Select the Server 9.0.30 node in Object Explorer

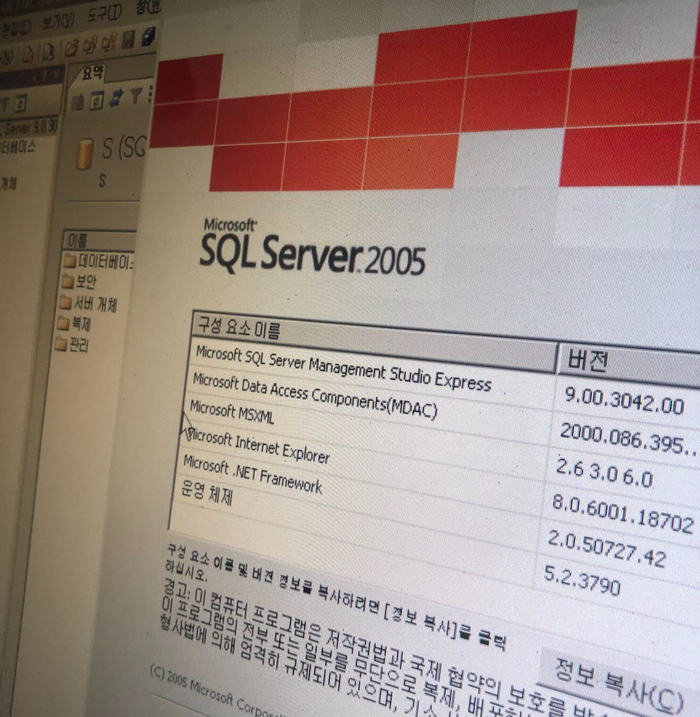[29, 128]
